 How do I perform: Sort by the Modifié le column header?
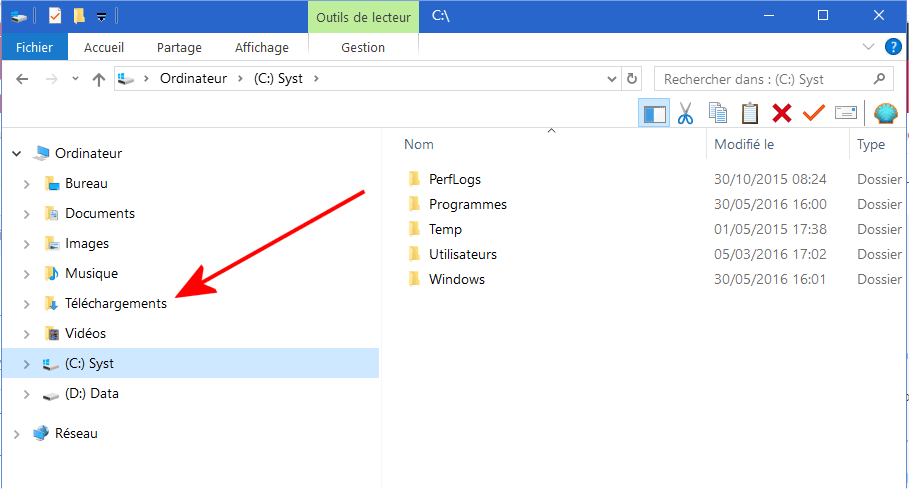point(744,144)
